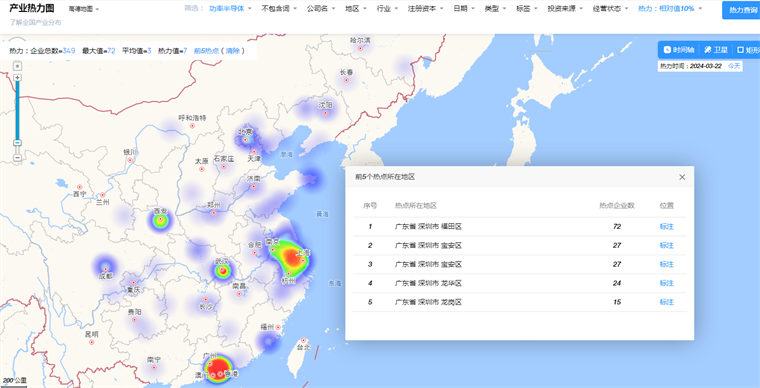Open the 标签 filter dropdown
760x388 pixels.
click(x=527, y=9)
